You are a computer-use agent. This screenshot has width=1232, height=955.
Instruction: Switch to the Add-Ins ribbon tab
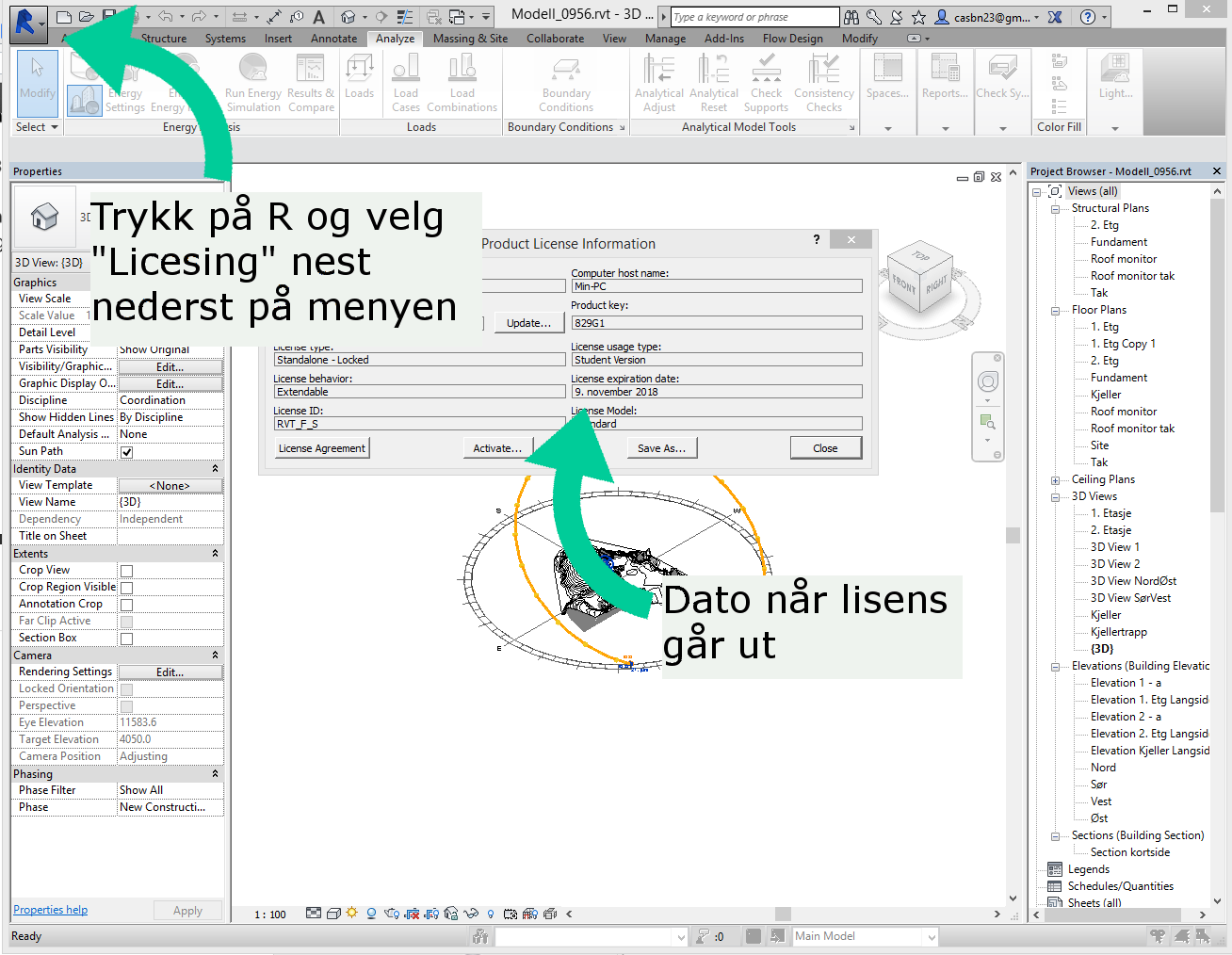(723, 39)
